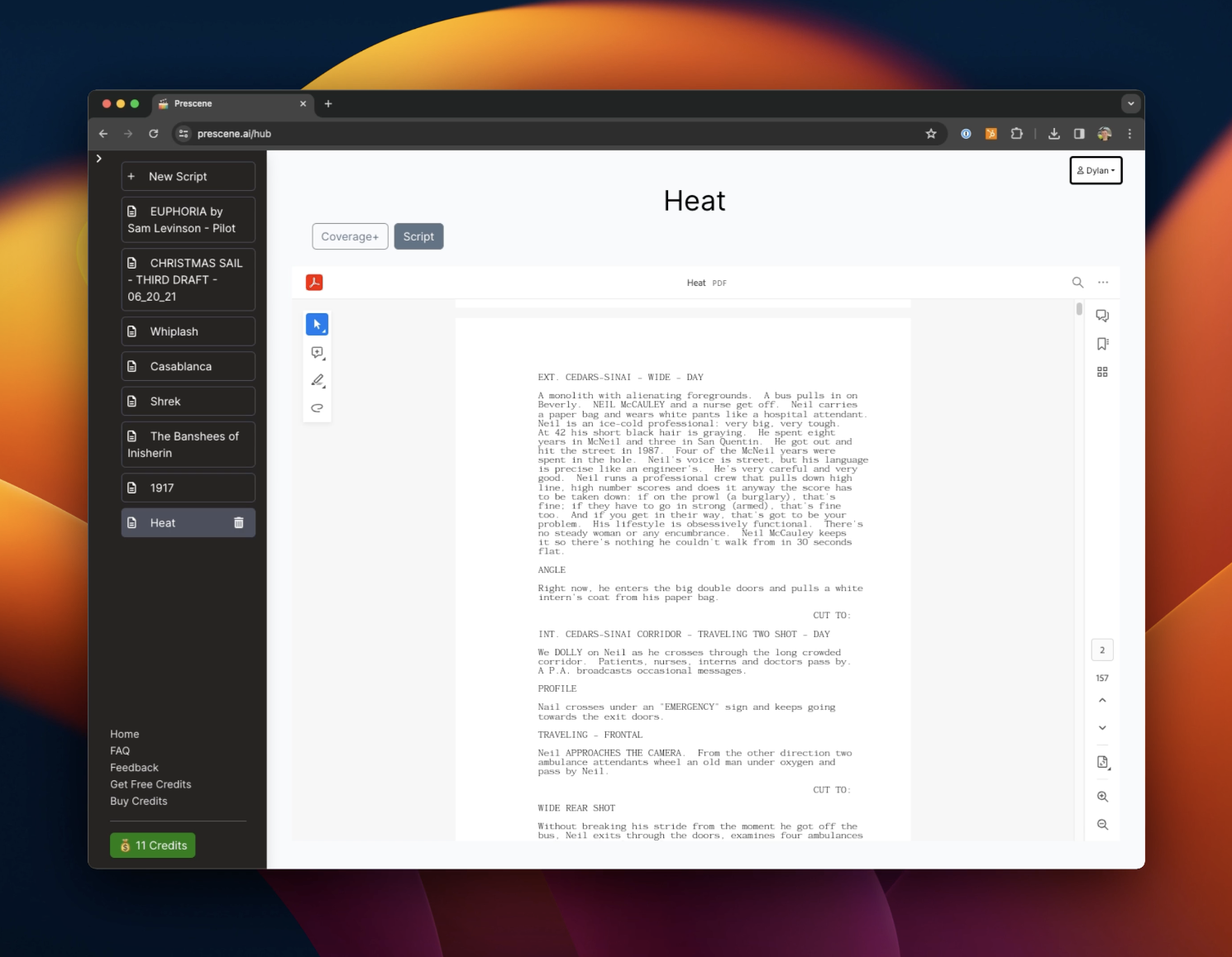This screenshot has height=957, width=1232.
Task: Delete the Heat script with trash icon
Action: click(238, 523)
